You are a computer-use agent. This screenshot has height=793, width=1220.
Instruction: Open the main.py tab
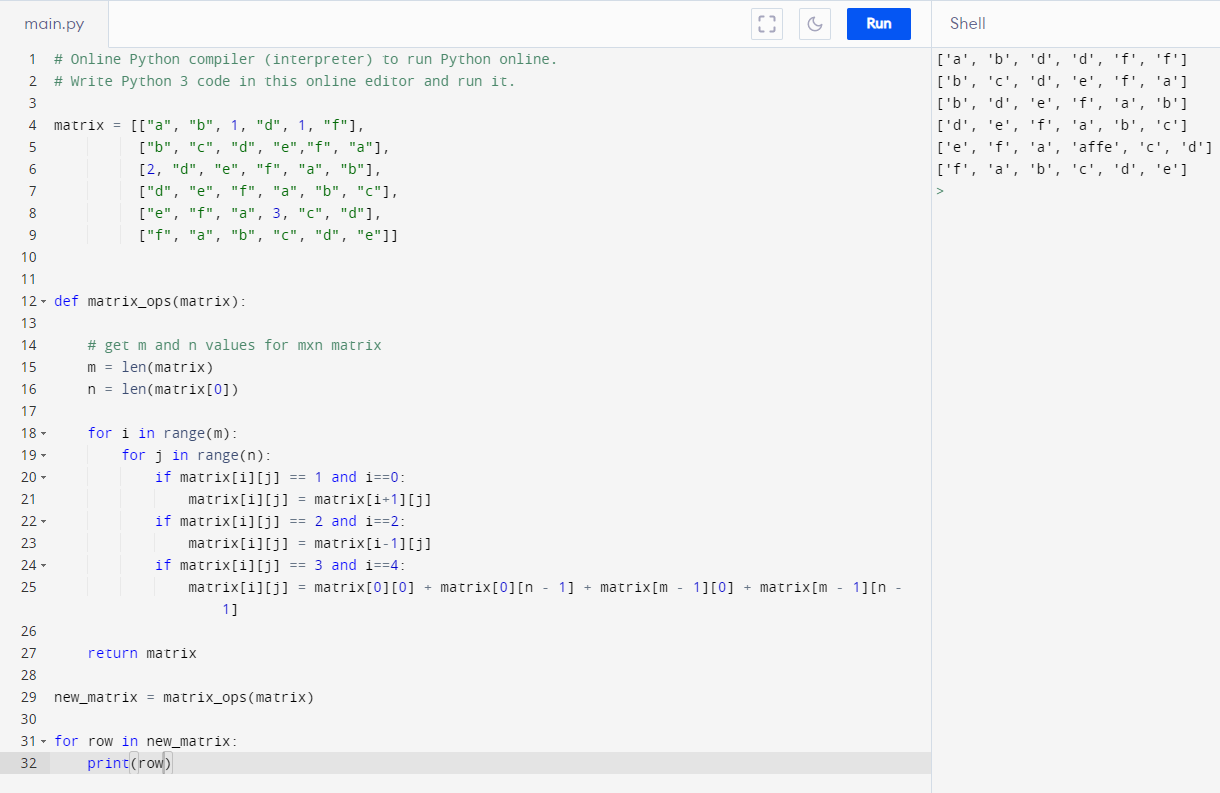54,24
